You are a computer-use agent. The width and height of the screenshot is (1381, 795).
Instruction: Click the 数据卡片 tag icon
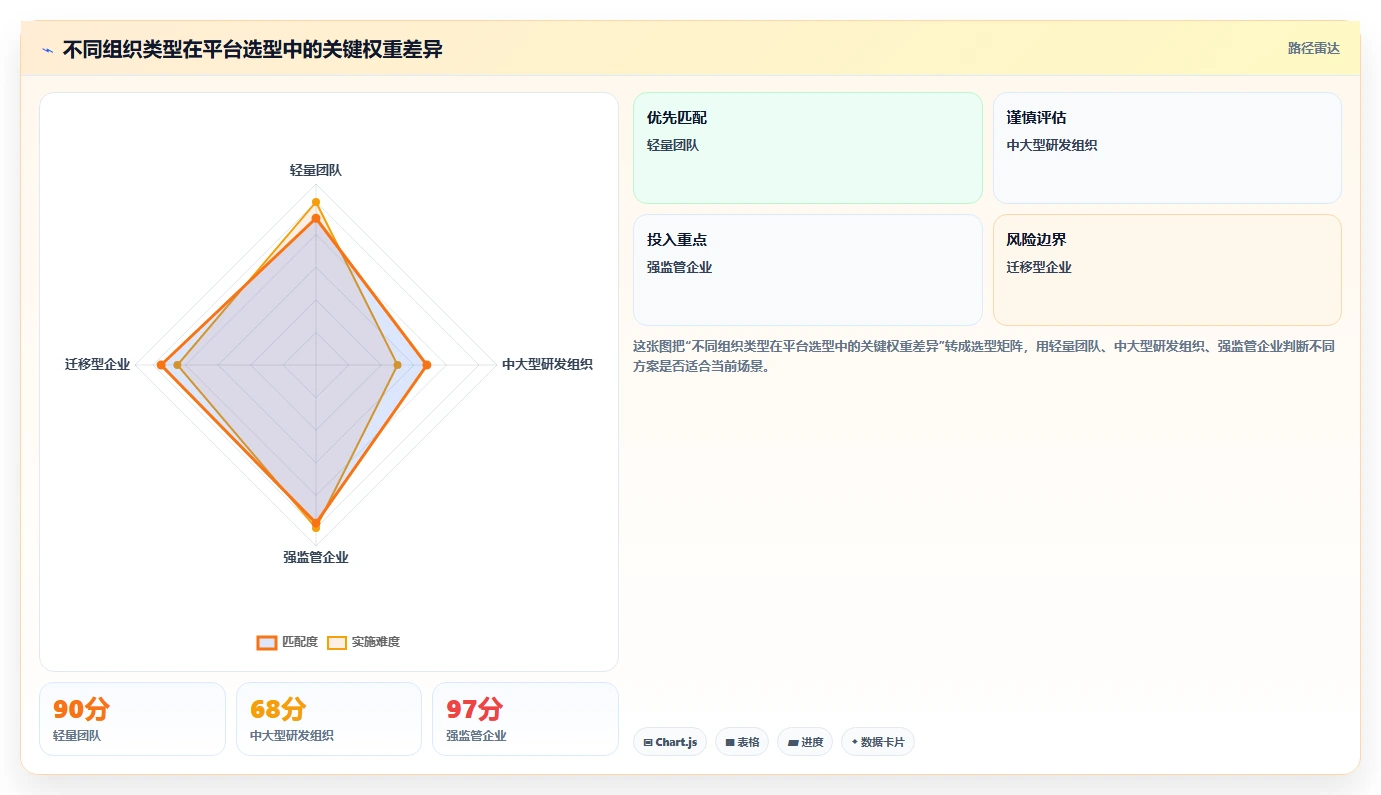855,742
